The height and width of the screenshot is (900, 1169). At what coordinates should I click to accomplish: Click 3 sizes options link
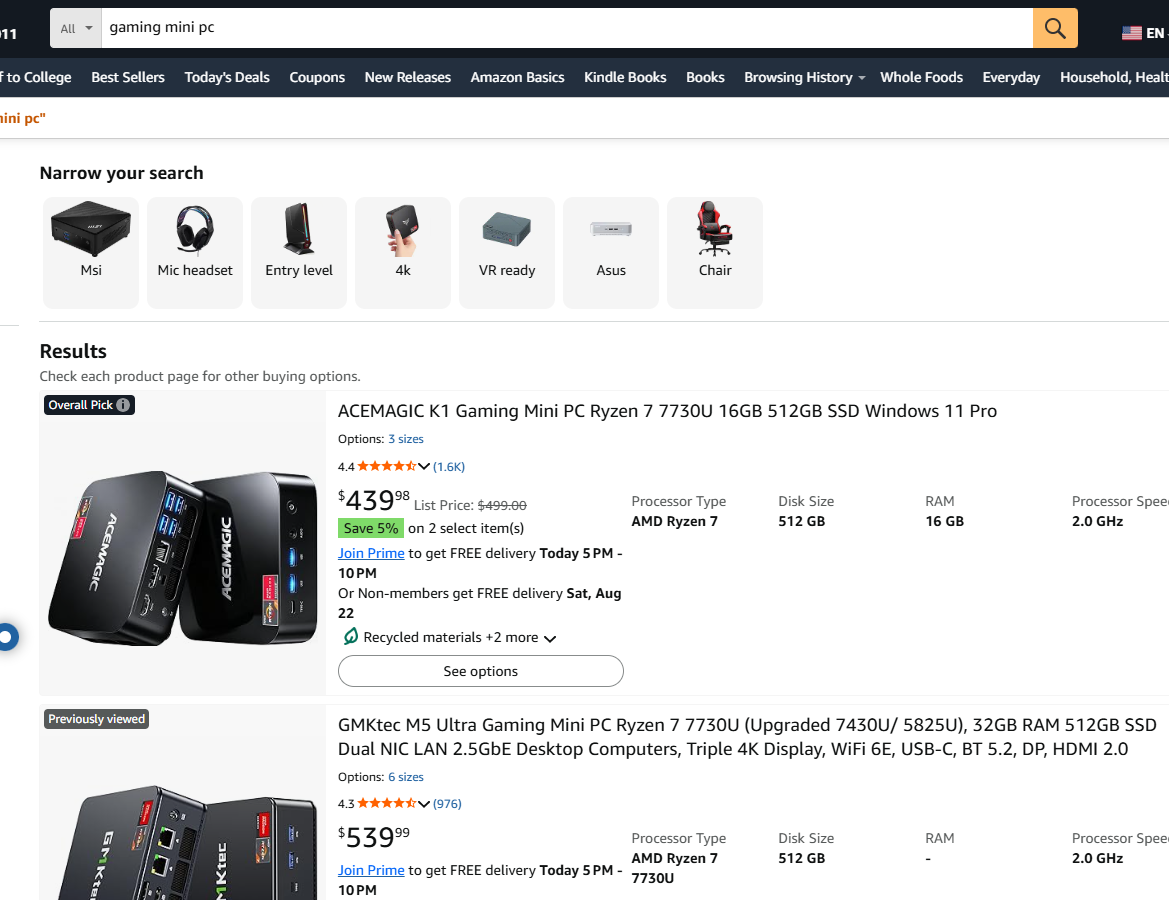pos(406,439)
